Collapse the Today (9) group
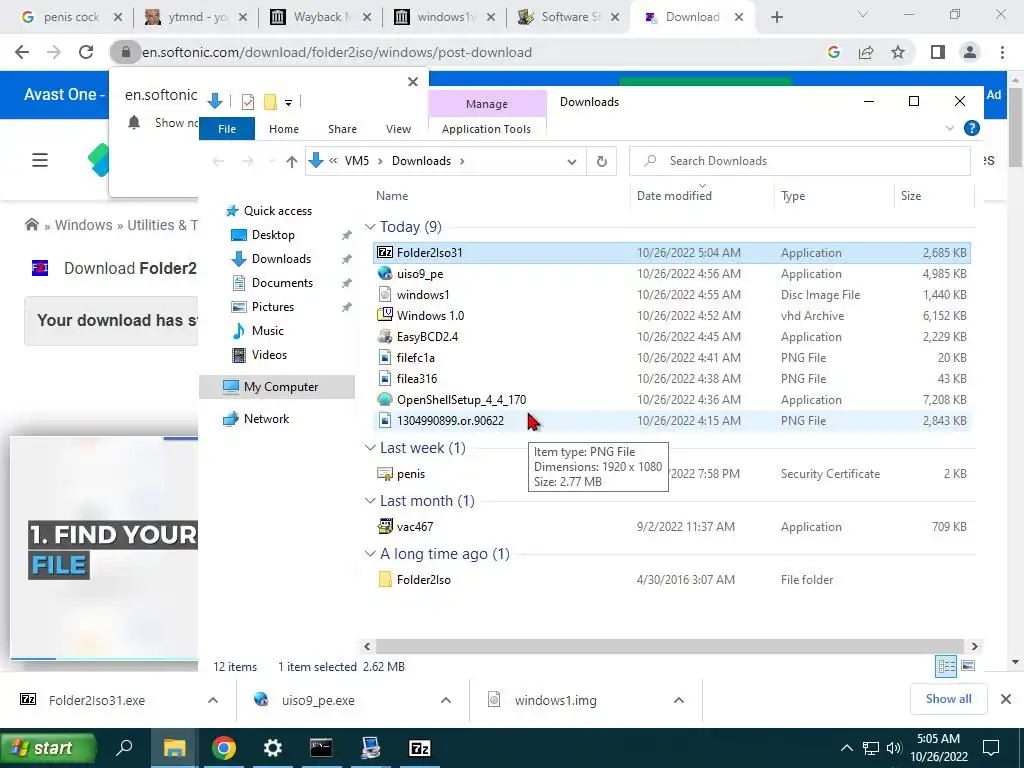1024x768 pixels. tap(370, 227)
